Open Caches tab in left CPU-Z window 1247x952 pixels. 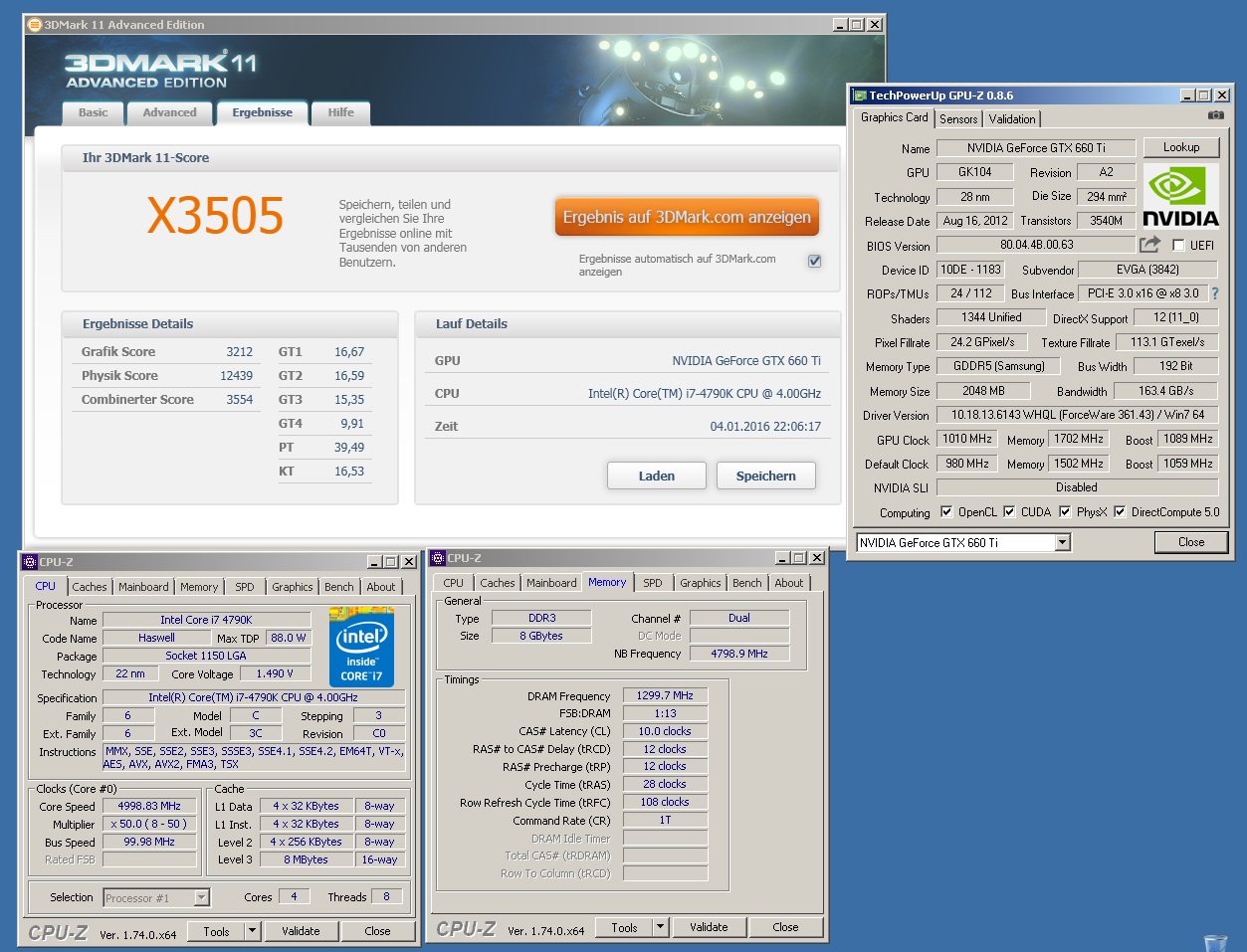89,587
